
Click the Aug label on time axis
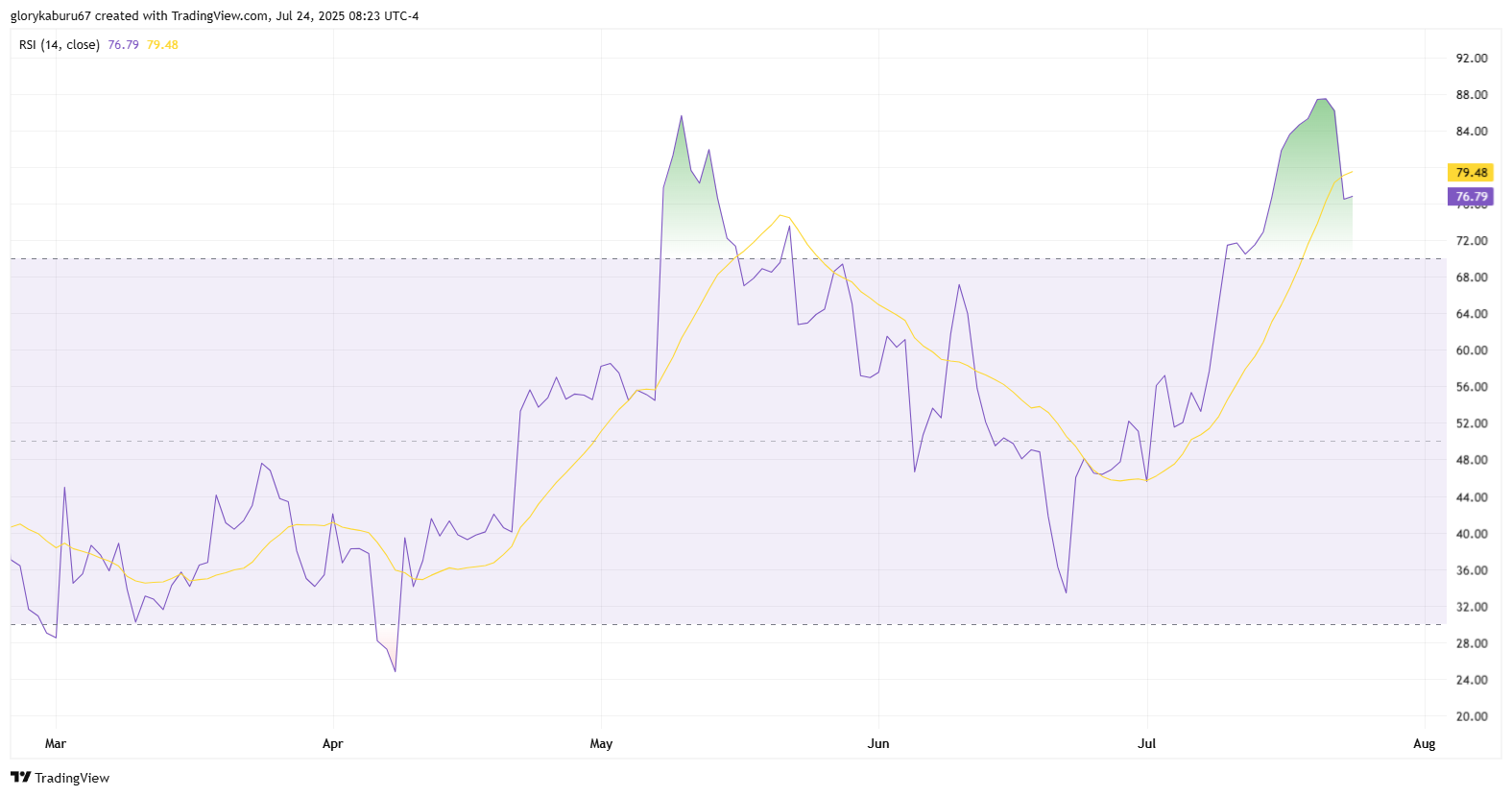tap(1425, 744)
